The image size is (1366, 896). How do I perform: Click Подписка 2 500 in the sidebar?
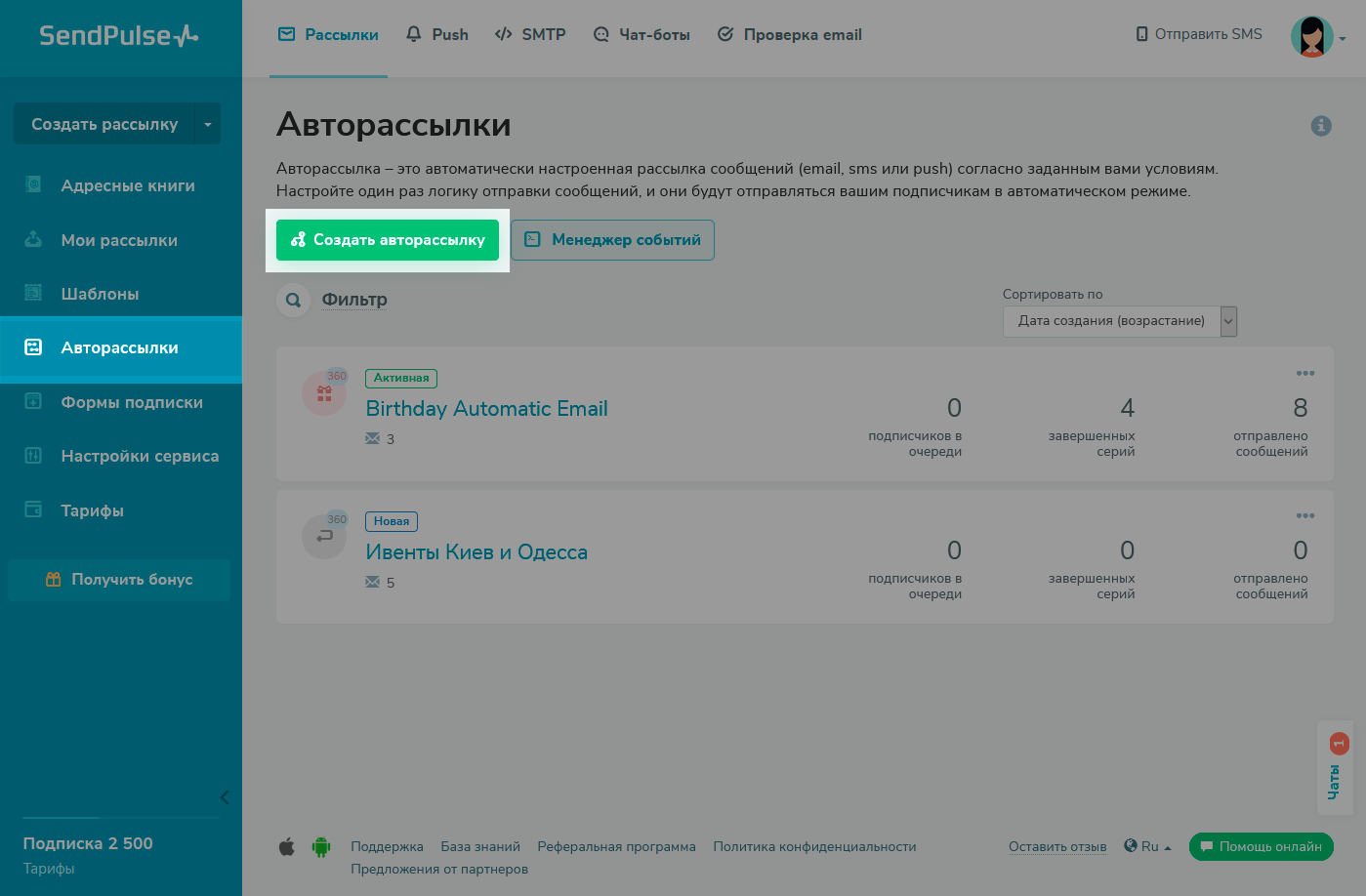pyautogui.click(x=88, y=843)
